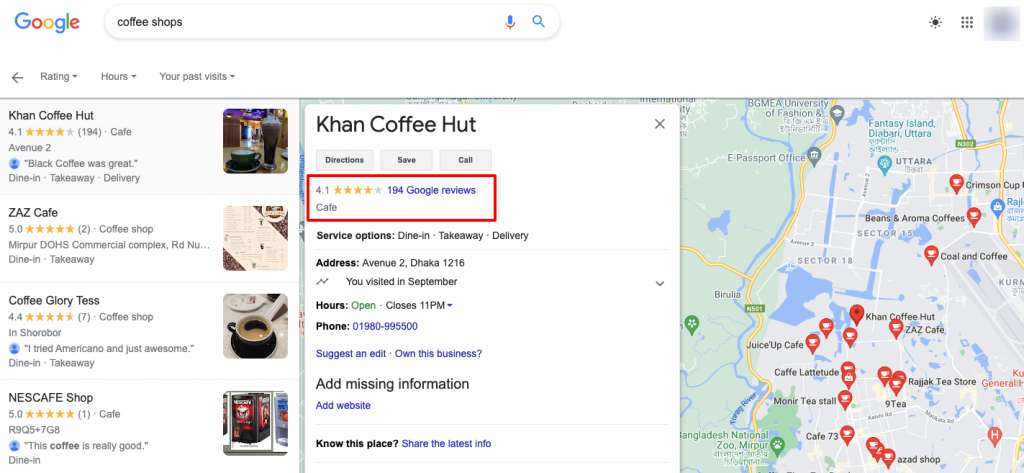
Task: Click the red hospital H map icon
Action: coord(995,434)
